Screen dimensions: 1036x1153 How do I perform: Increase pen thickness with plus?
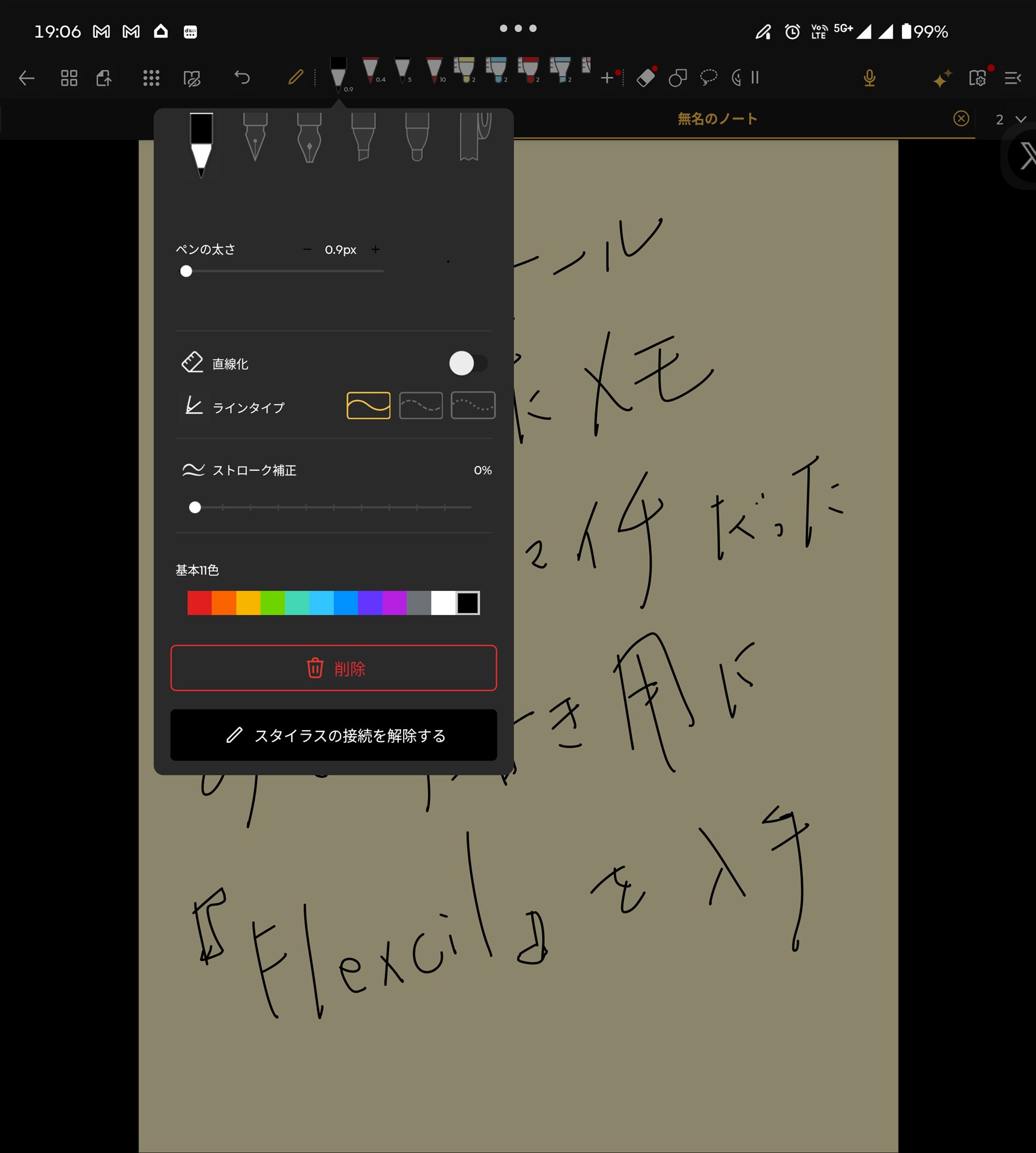pyautogui.click(x=375, y=249)
